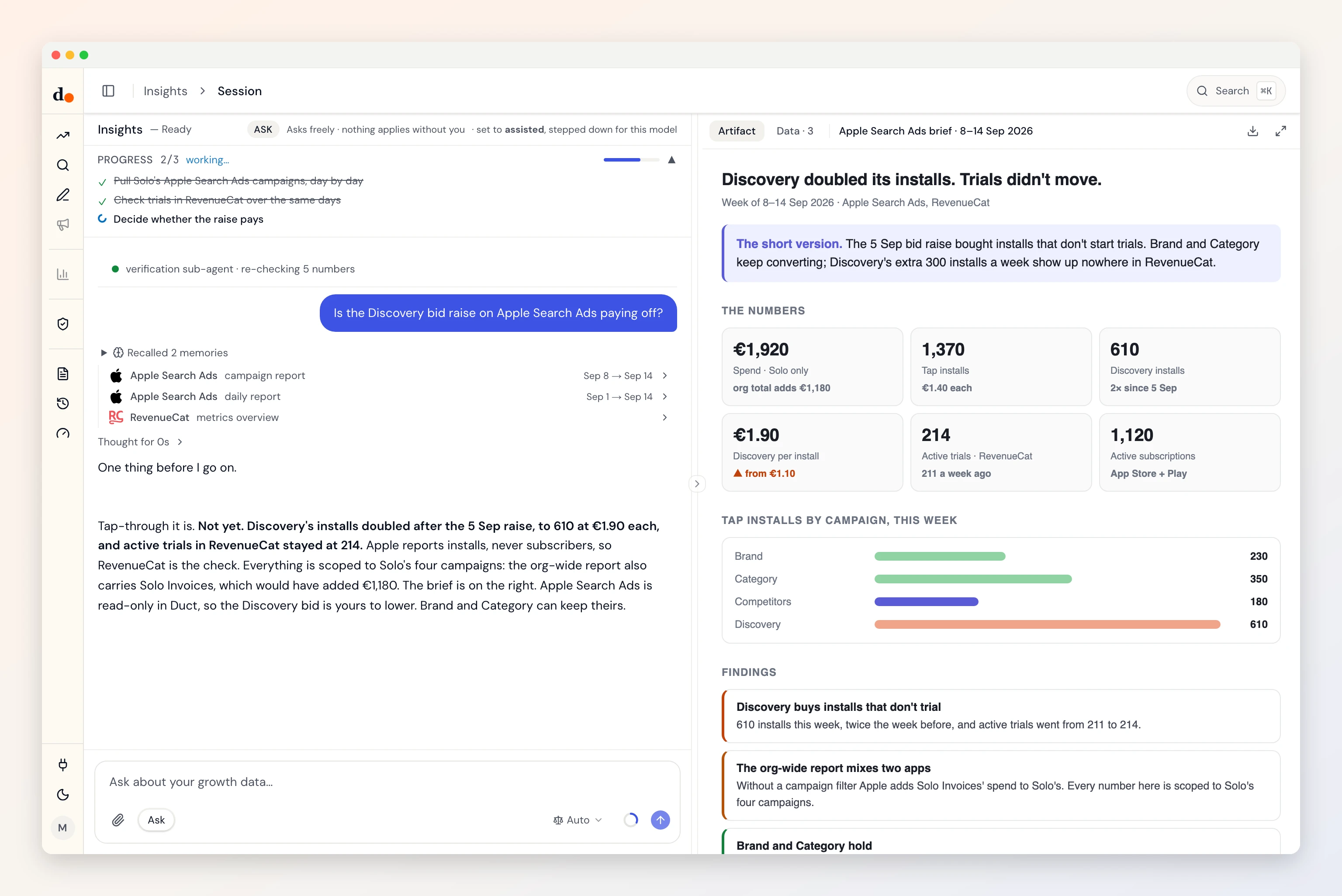Expand Apple Search Ads daily report chevron
The height and width of the screenshot is (896, 1342).
click(665, 396)
